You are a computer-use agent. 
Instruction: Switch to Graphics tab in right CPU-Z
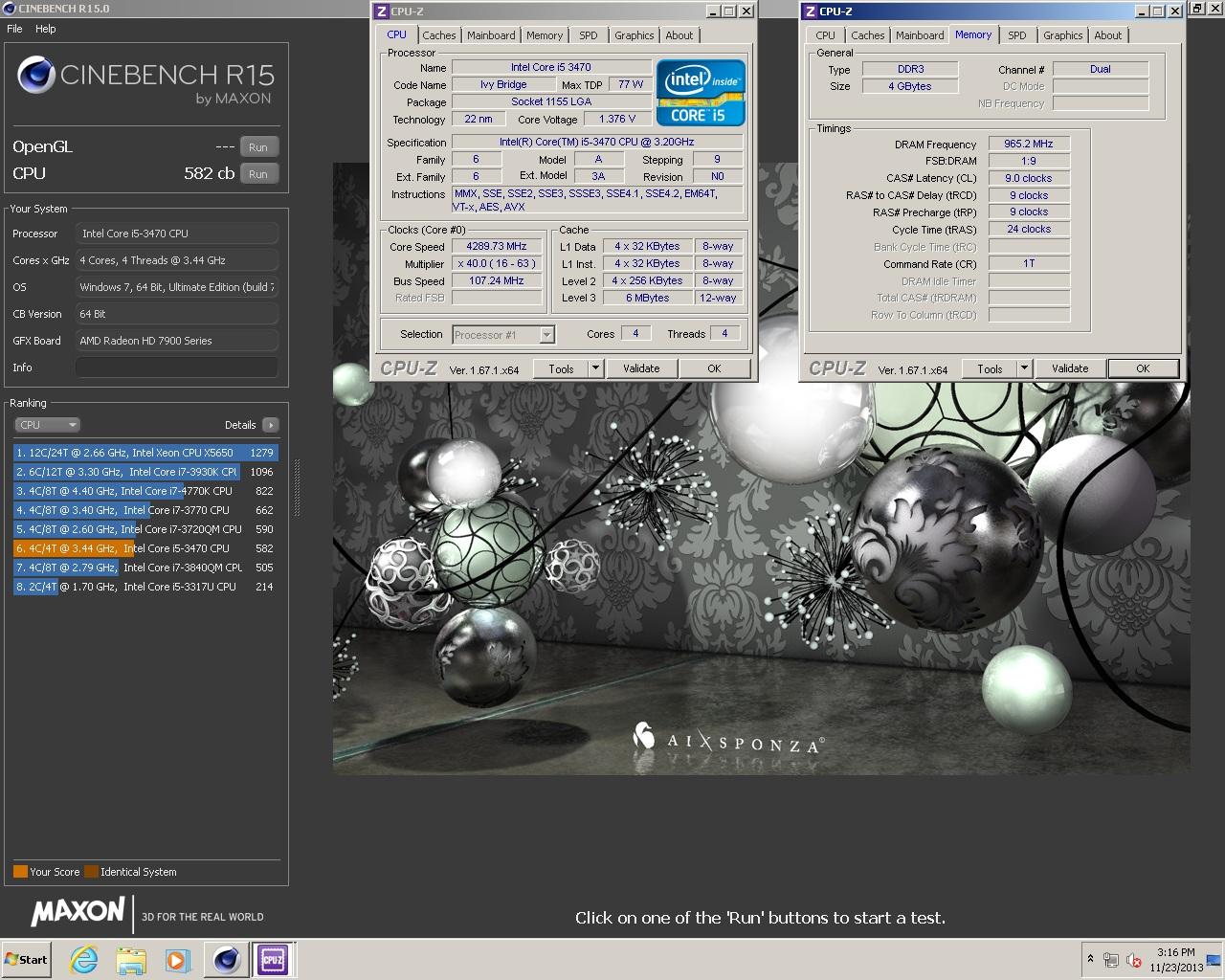1063,35
